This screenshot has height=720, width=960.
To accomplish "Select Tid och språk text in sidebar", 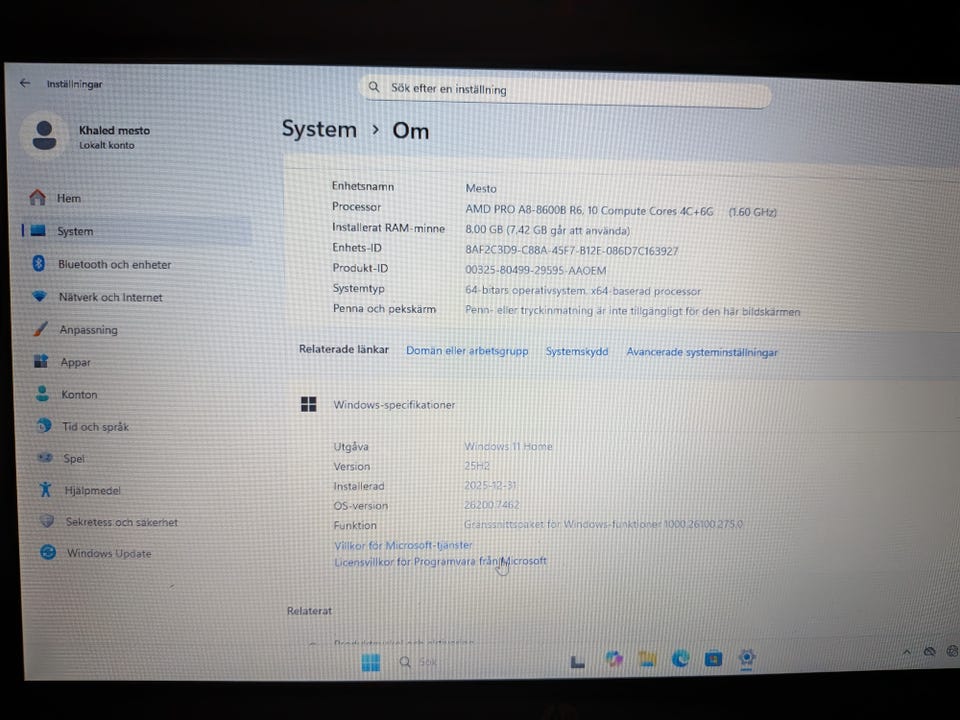I will pyautogui.click(x=96, y=427).
